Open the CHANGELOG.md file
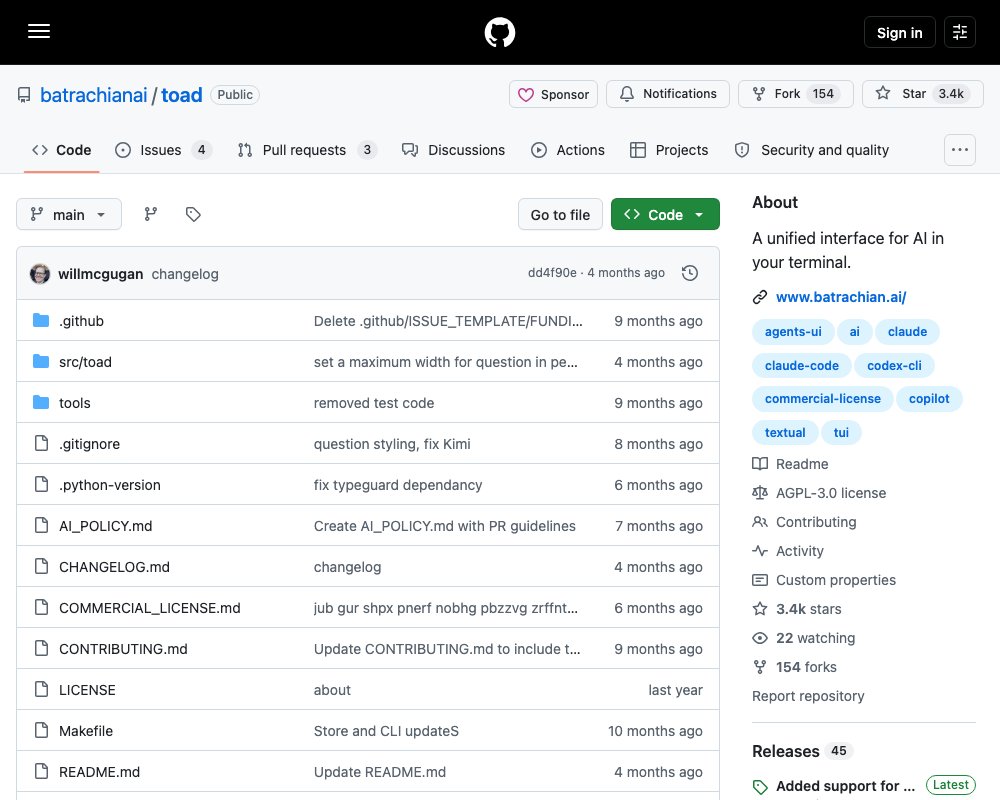The height and width of the screenshot is (800, 1000). click(114, 567)
